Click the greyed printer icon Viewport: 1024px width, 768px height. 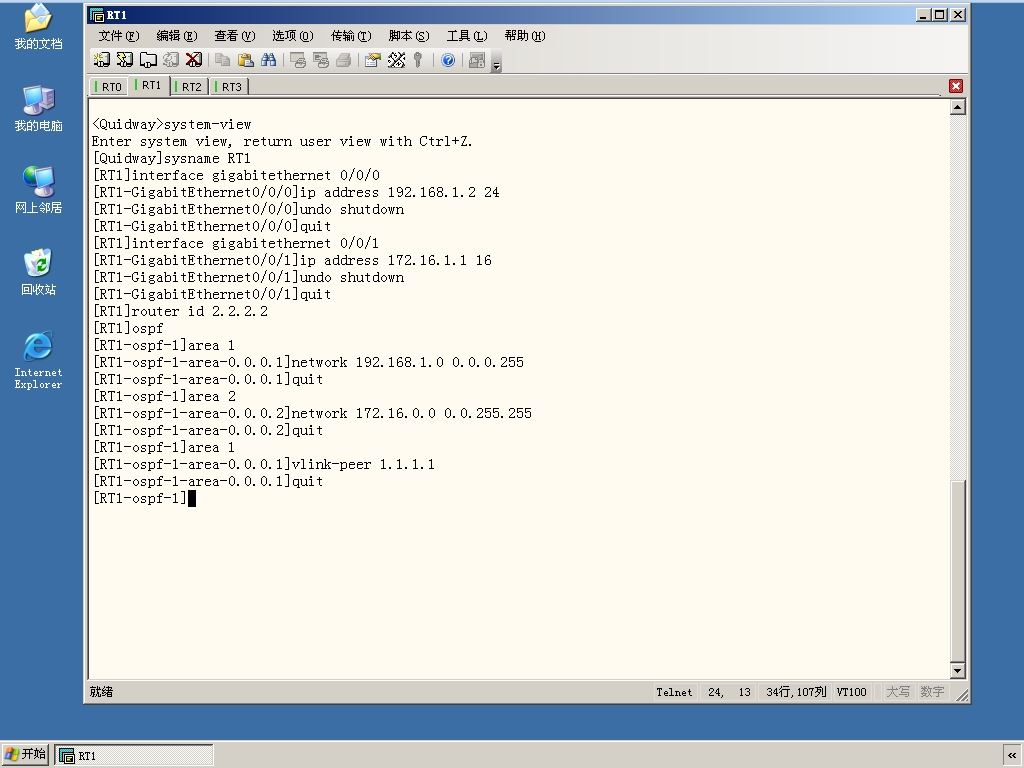pos(344,60)
